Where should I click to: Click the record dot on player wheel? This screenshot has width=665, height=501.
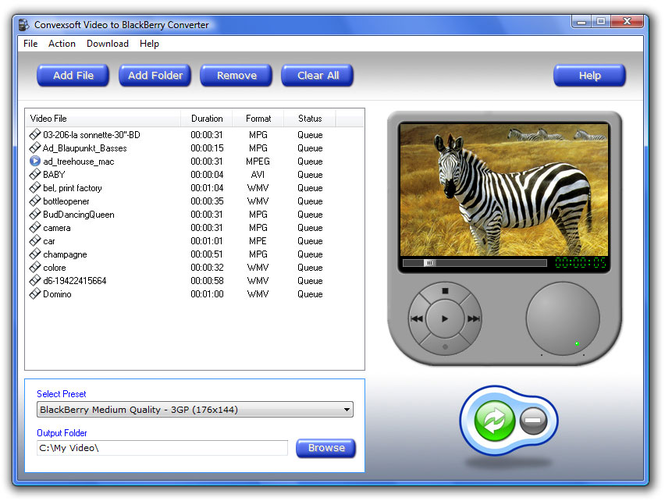click(x=445, y=347)
